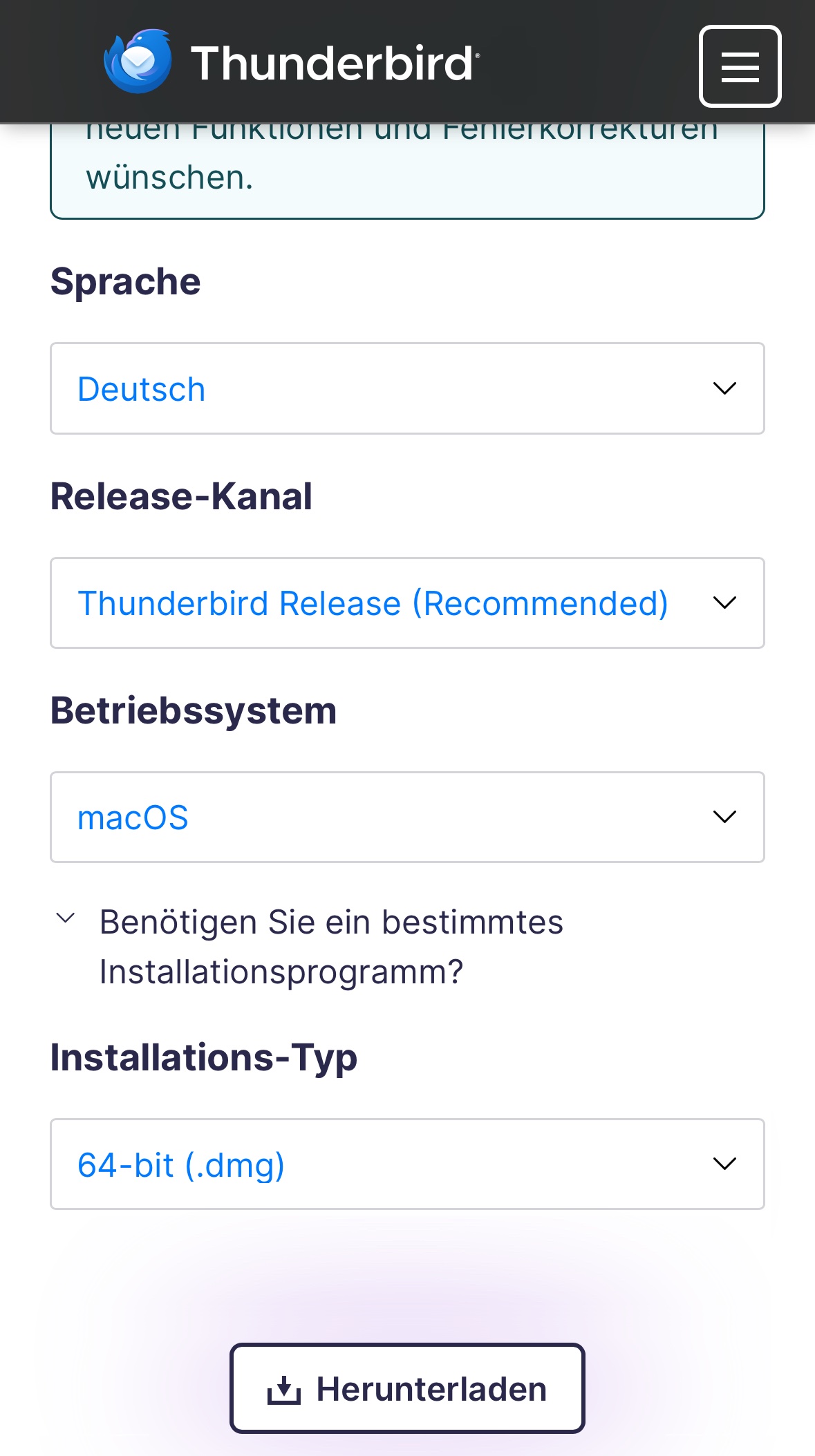Image resolution: width=815 pixels, height=1456 pixels.
Task: Open the Thunderbird Release (Recommended) dropdown
Action: (x=373, y=603)
